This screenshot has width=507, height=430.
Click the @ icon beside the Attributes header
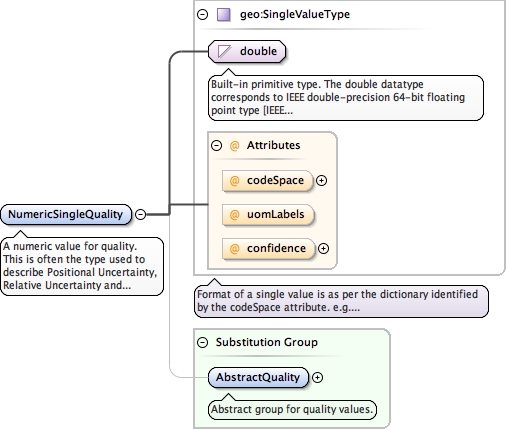pos(235,146)
